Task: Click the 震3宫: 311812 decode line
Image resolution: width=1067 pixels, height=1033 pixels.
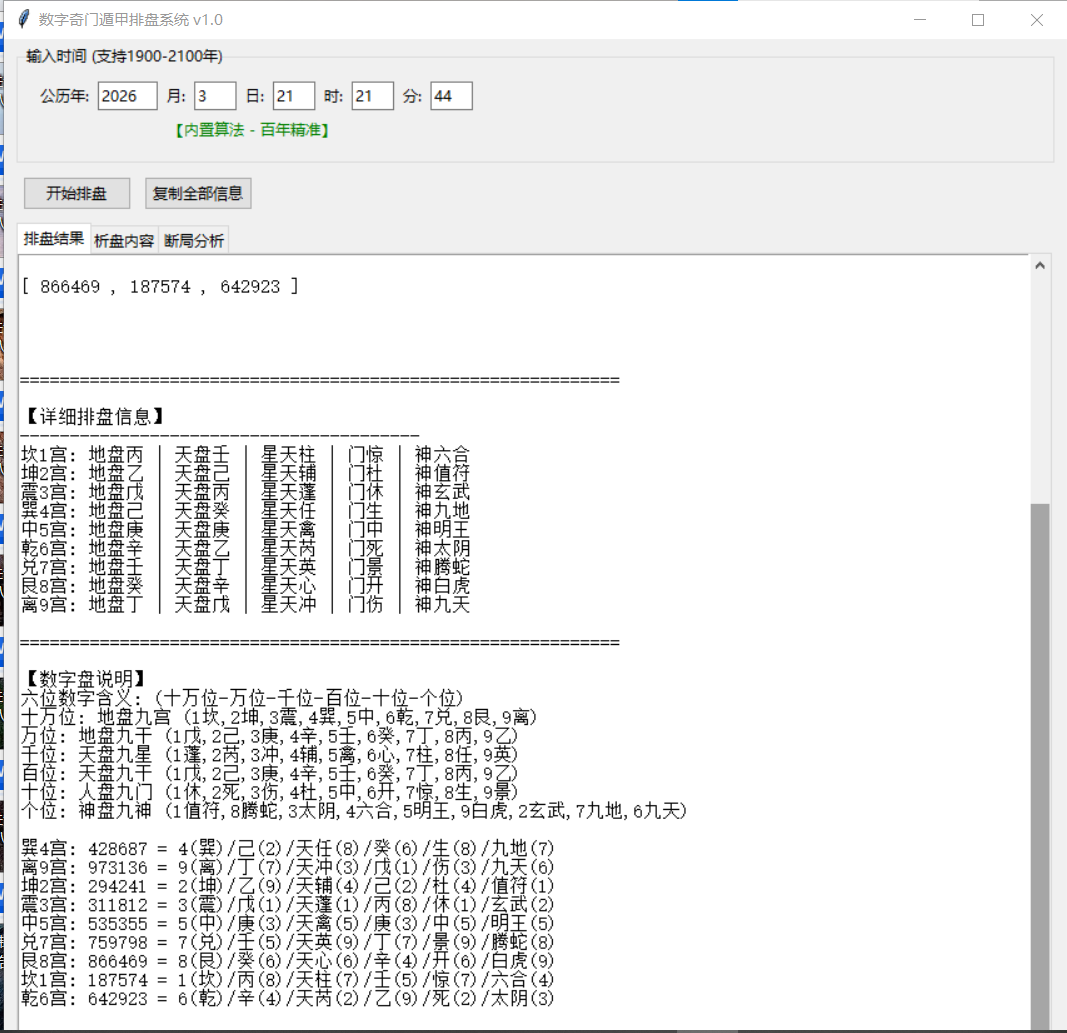Action: coord(288,904)
